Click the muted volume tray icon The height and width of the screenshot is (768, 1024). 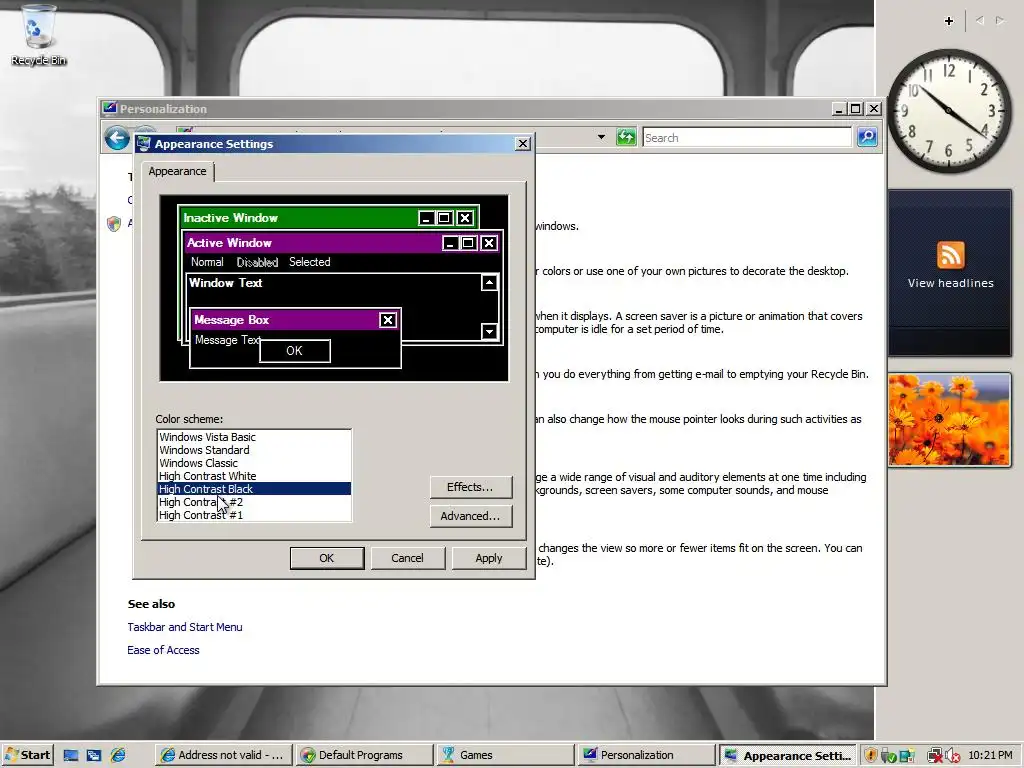click(953, 756)
